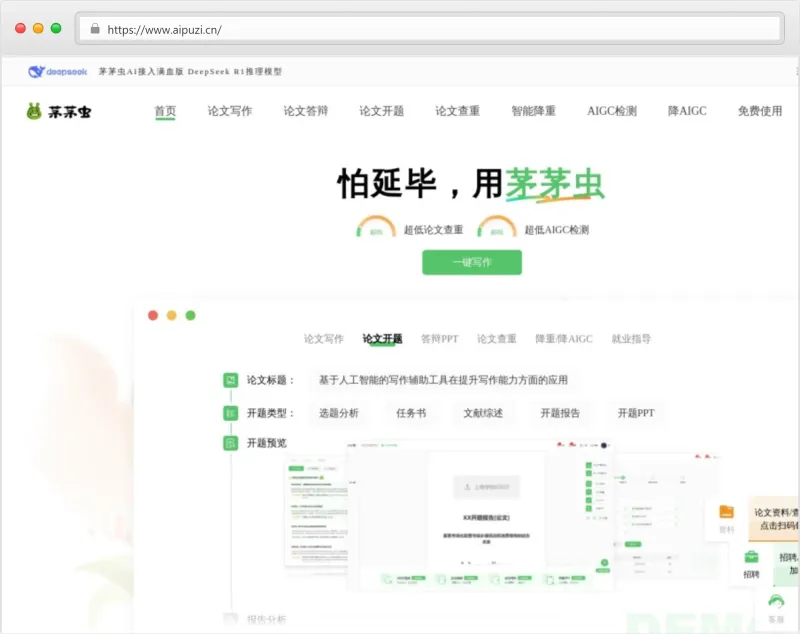This screenshot has width=800, height=634.
Task: Switch to 论文查重 tab in demo panel
Action: tap(496, 339)
